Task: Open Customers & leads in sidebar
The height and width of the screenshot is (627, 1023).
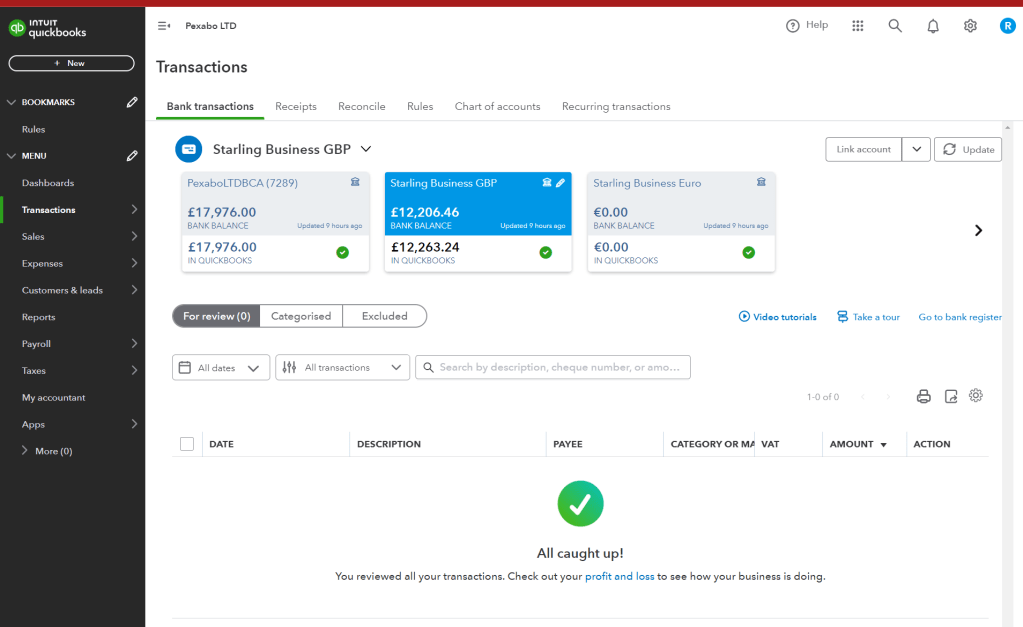Action: (62, 290)
